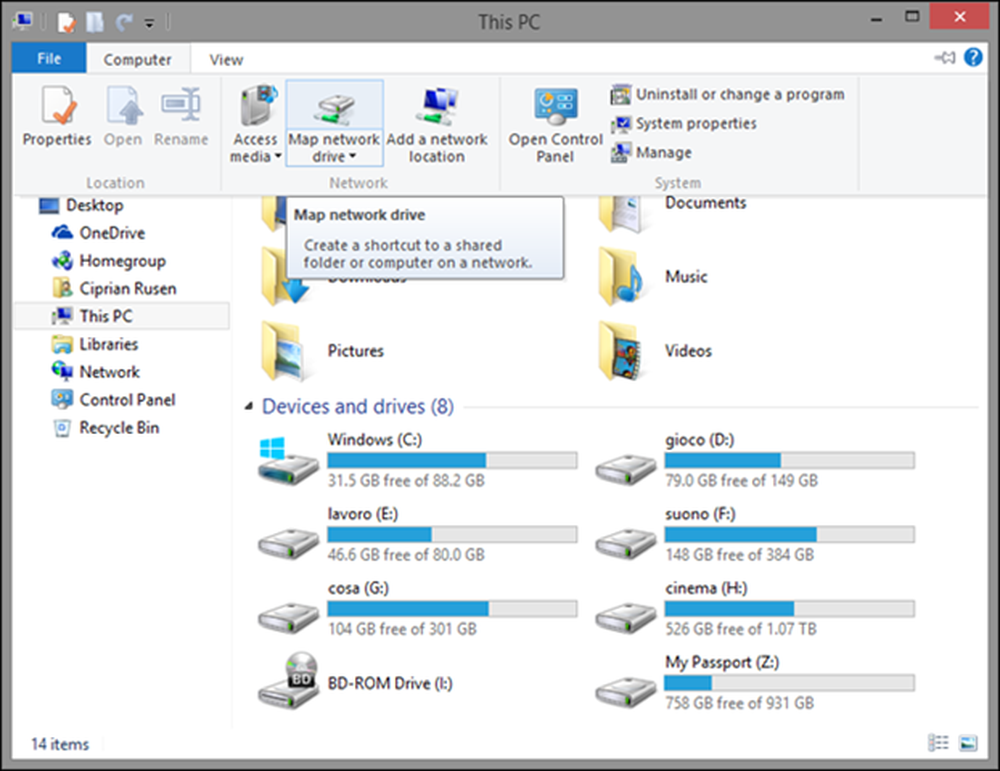Viewport: 1000px width, 771px height.
Task: Collapse the Devices and drives group
Action: click(x=249, y=406)
